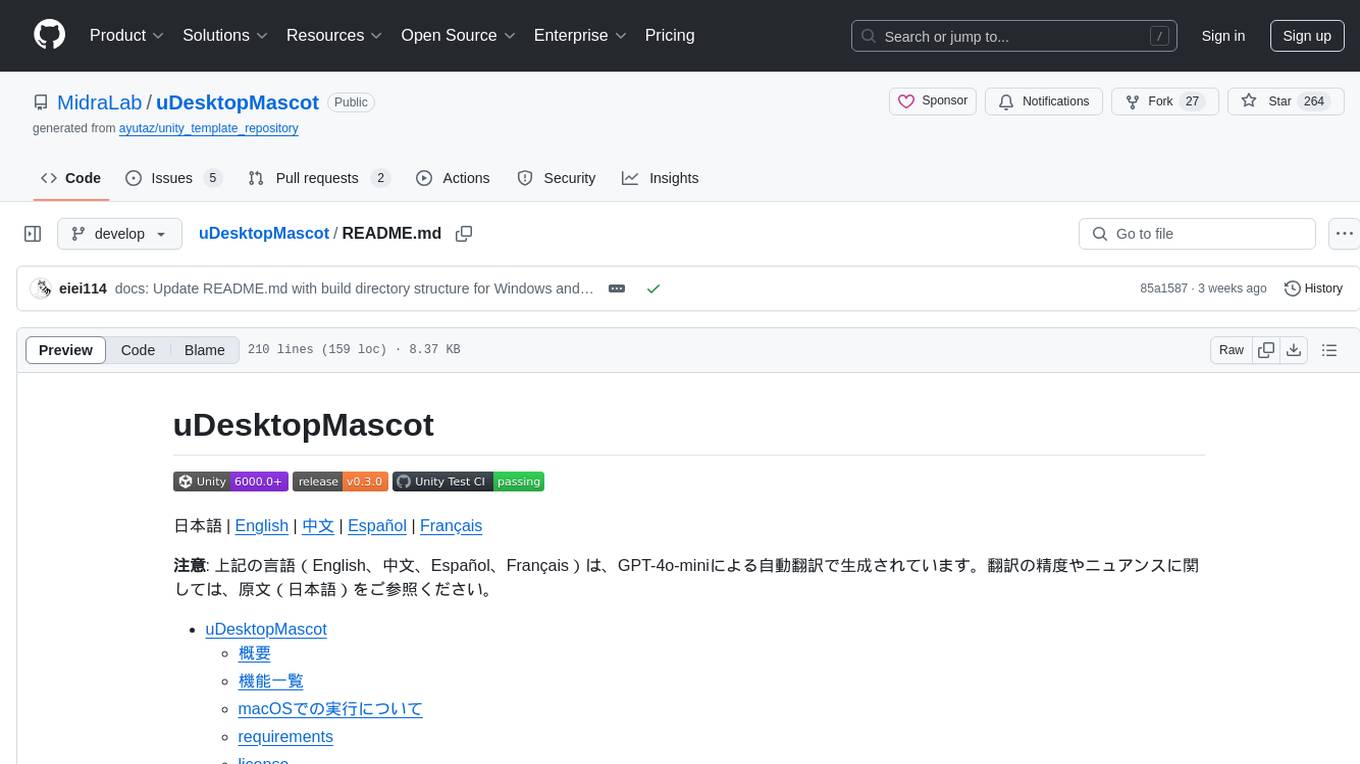The width and height of the screenshot is (1360, 764).
Task: Open the MidraLab owner page
Action: point(100,102)
